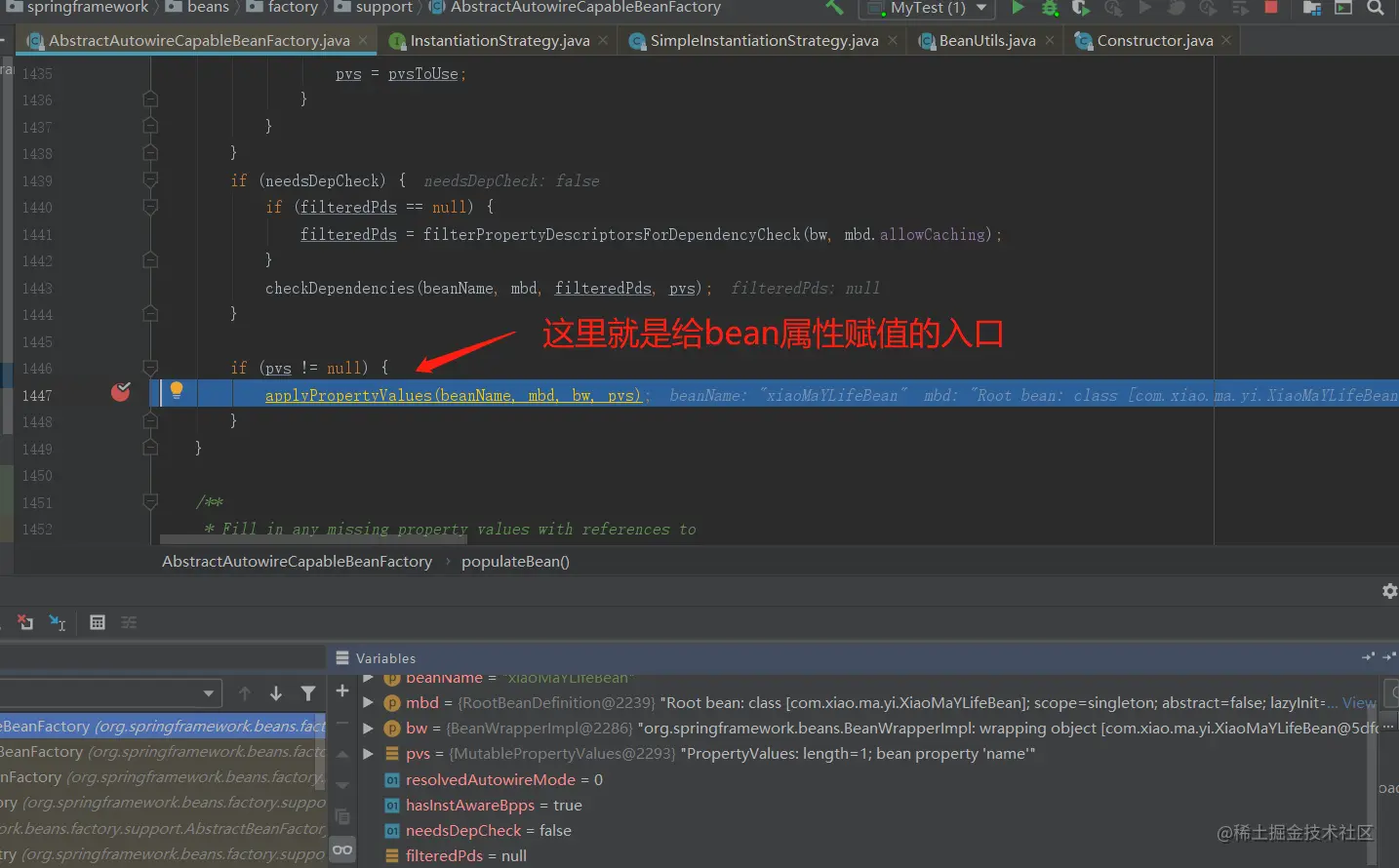The image size is (1399, 868).
Task: Switch to the BeanUtils.java tab
Action: [986, 41]
